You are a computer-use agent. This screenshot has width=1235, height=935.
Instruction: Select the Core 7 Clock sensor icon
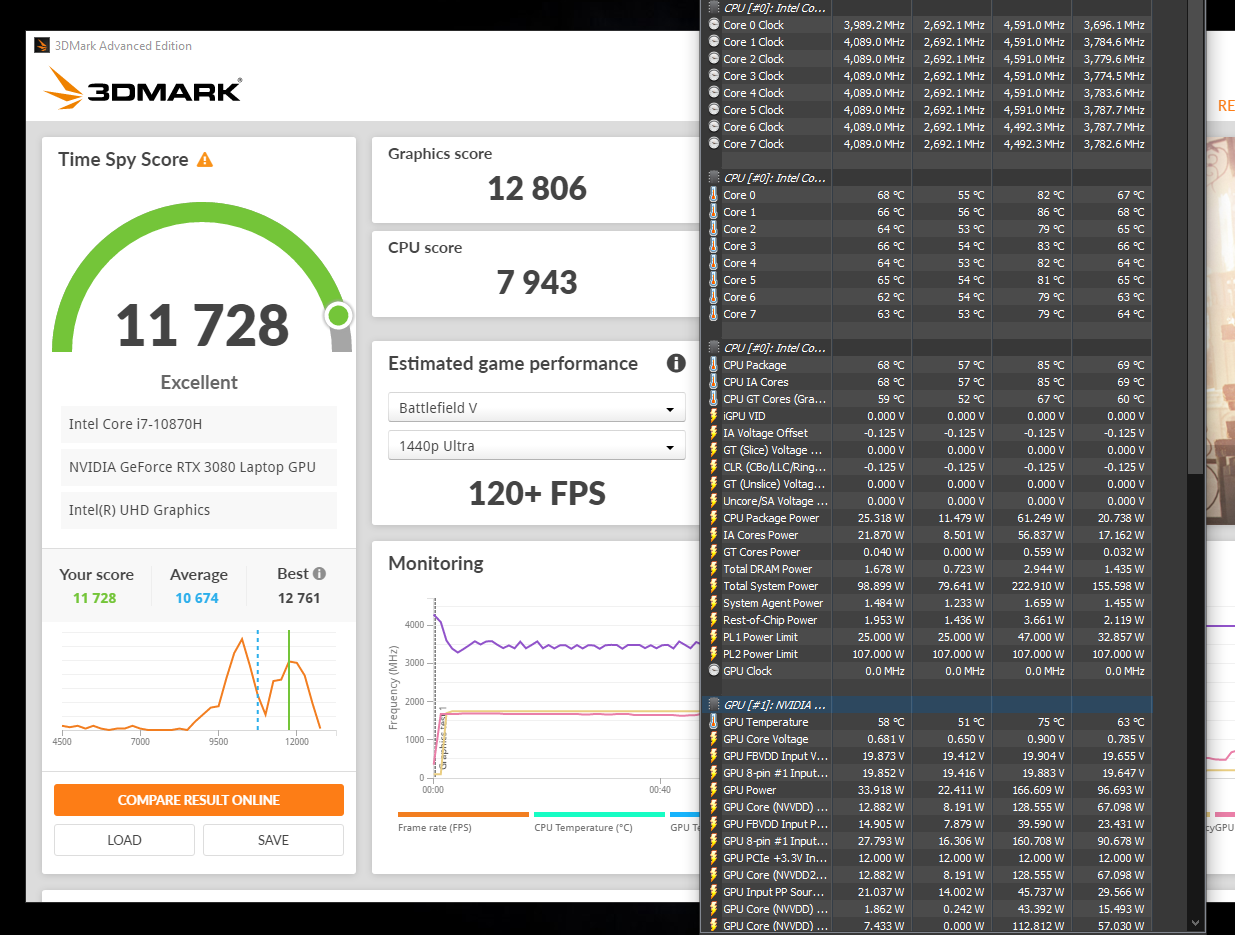point(713,144)
